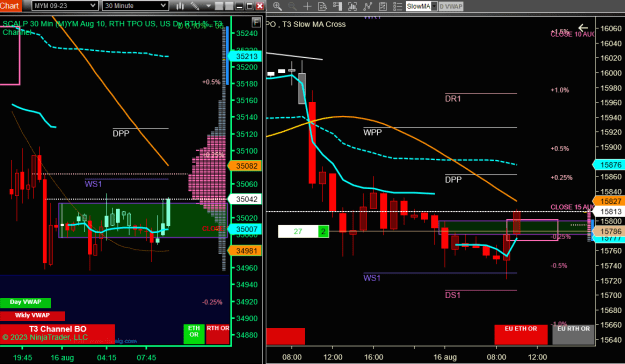Click the 35007 cyan price marker
The image size is (625, 364).
point(245,229)
